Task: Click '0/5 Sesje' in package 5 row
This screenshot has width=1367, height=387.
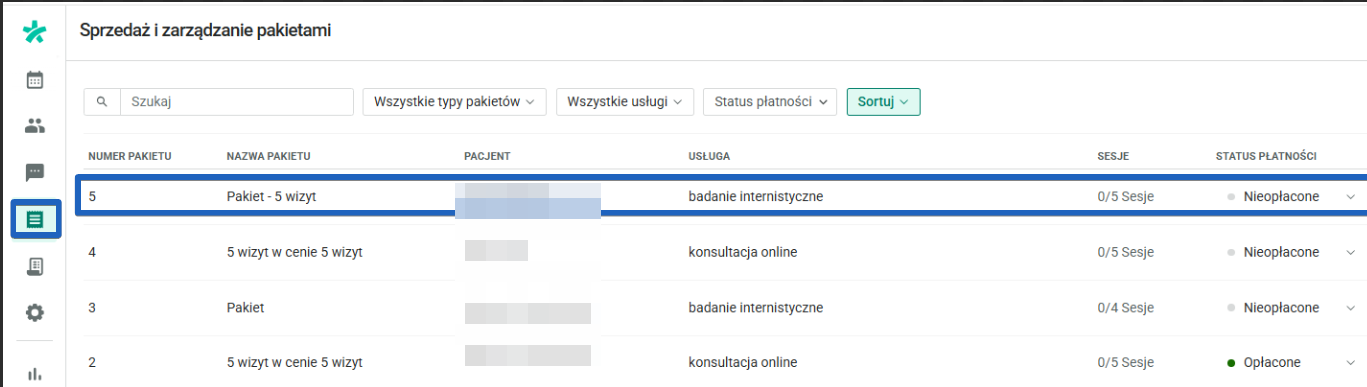Action: point(1125,197)
